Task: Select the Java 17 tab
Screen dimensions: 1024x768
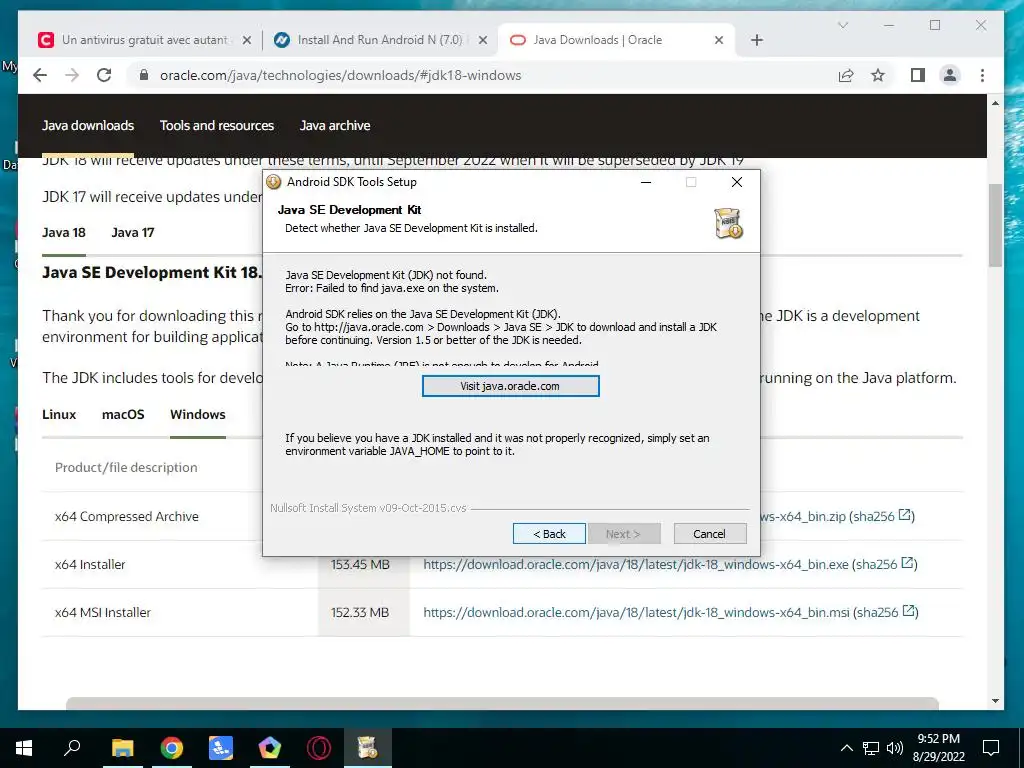Action: pyautogui.click(x=133, y=232)
